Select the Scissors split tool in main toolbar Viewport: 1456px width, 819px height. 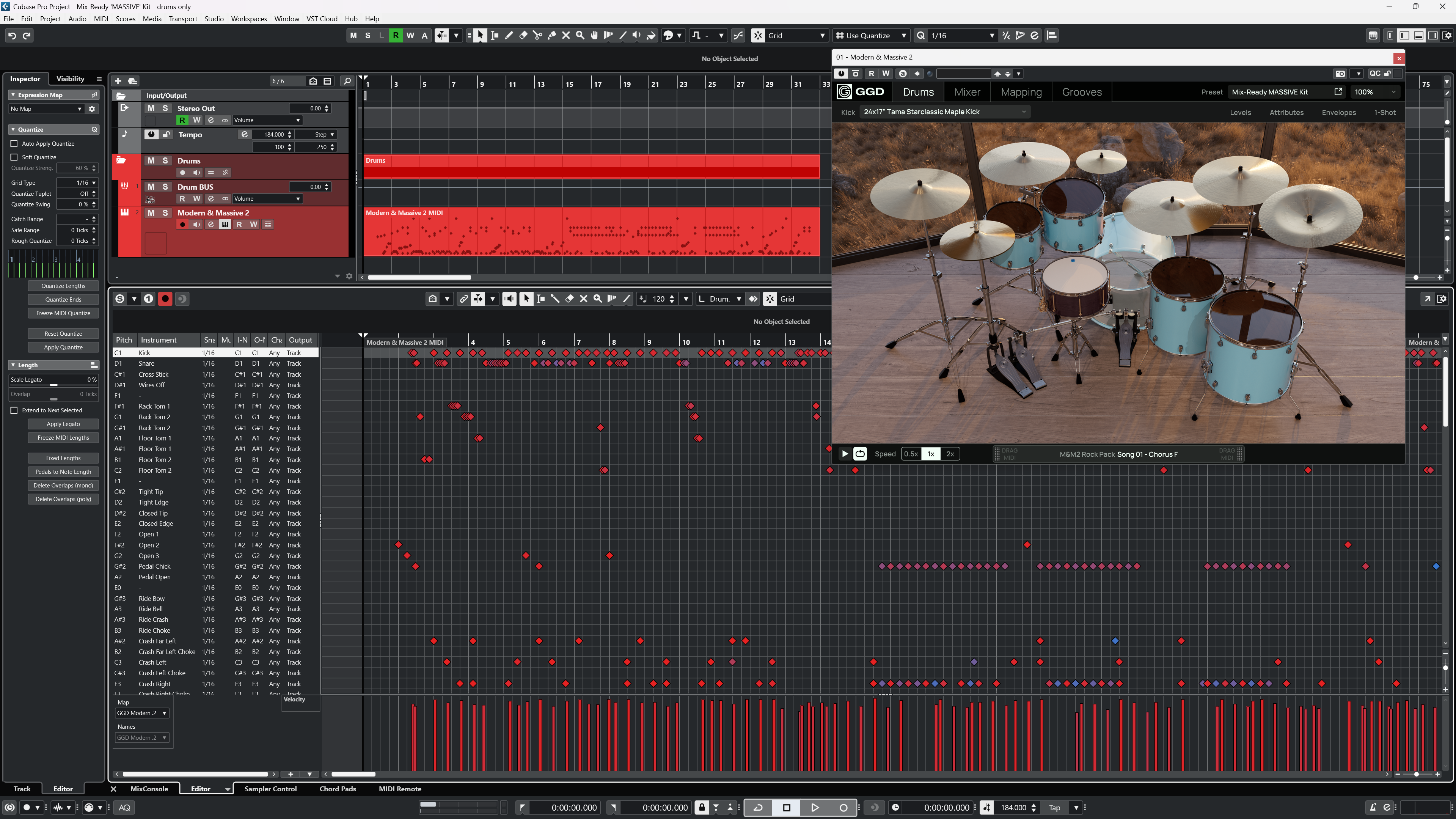537,36
